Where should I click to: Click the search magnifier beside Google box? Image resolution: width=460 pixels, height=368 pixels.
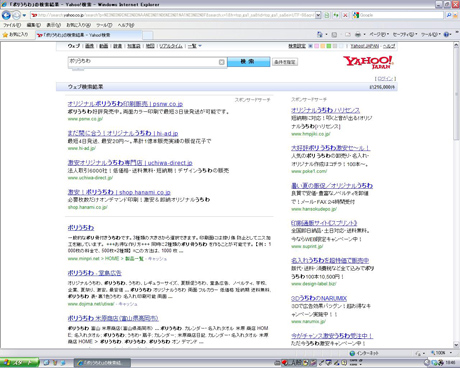[x=449, y=15]
